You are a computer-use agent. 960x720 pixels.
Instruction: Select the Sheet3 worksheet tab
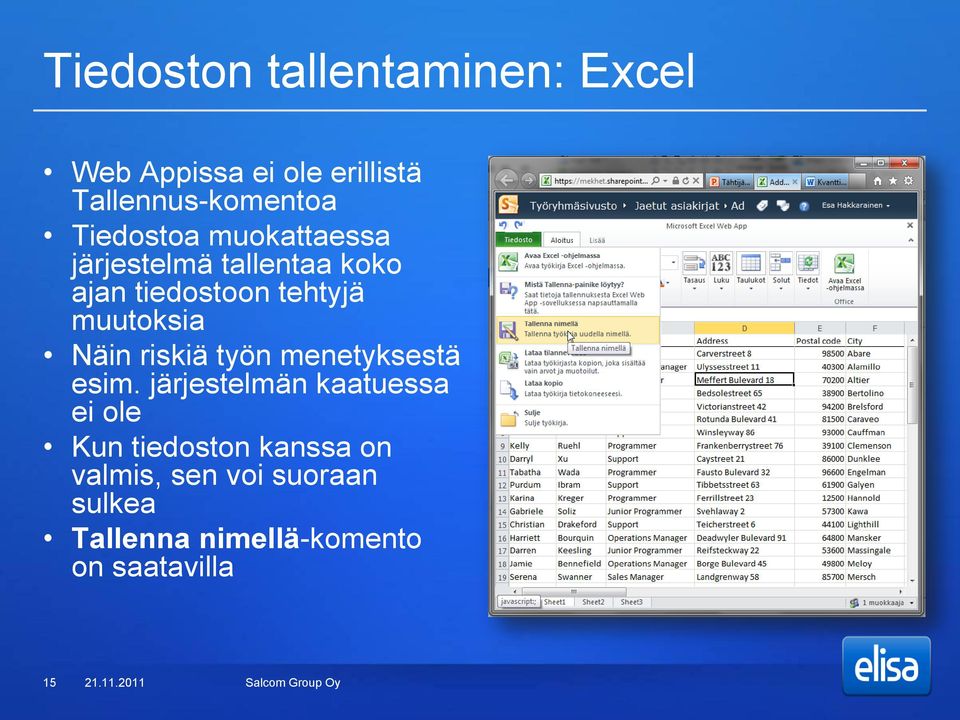[631, 602]
